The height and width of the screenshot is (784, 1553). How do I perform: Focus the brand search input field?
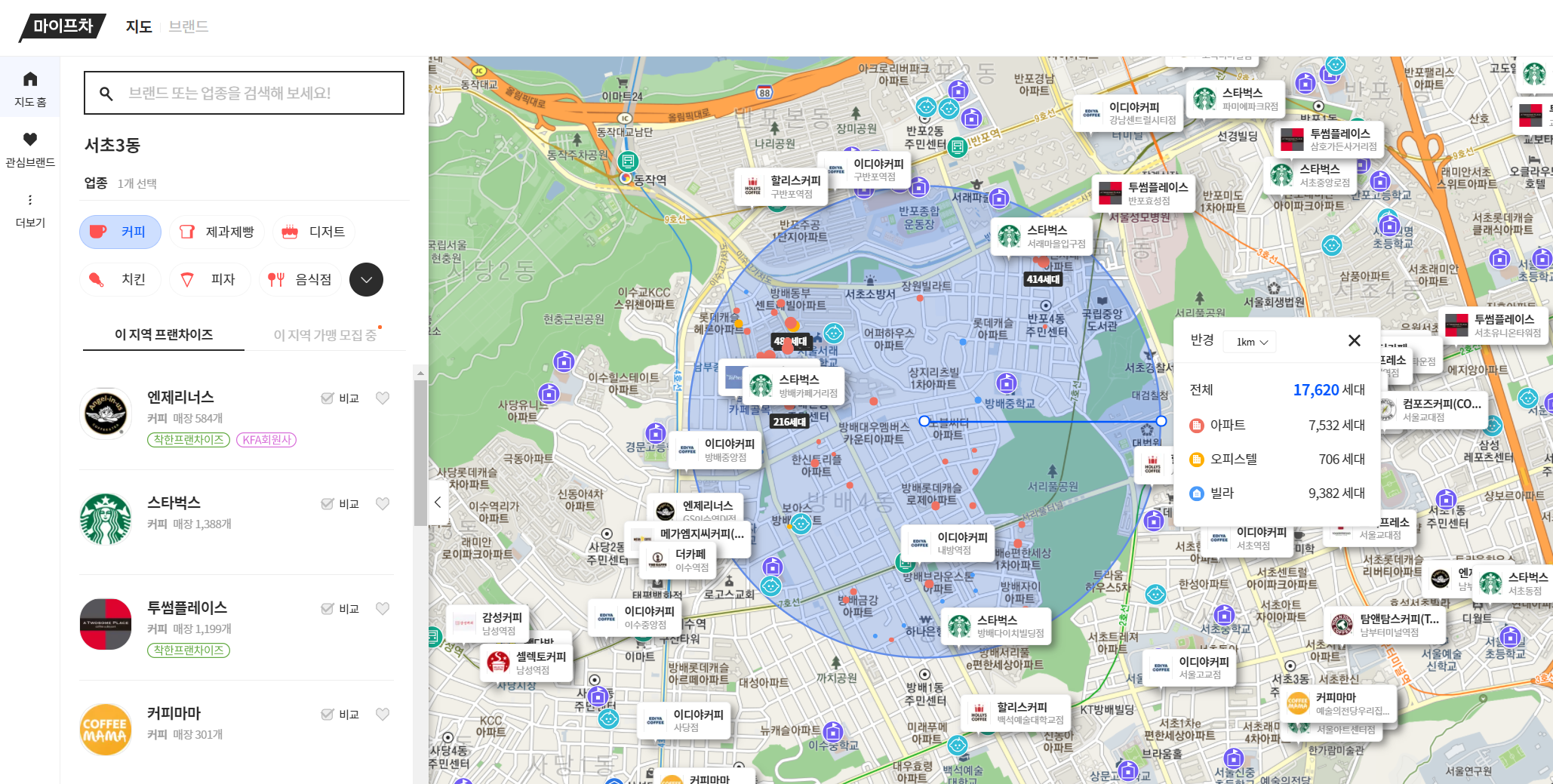(x=244, y=93)
